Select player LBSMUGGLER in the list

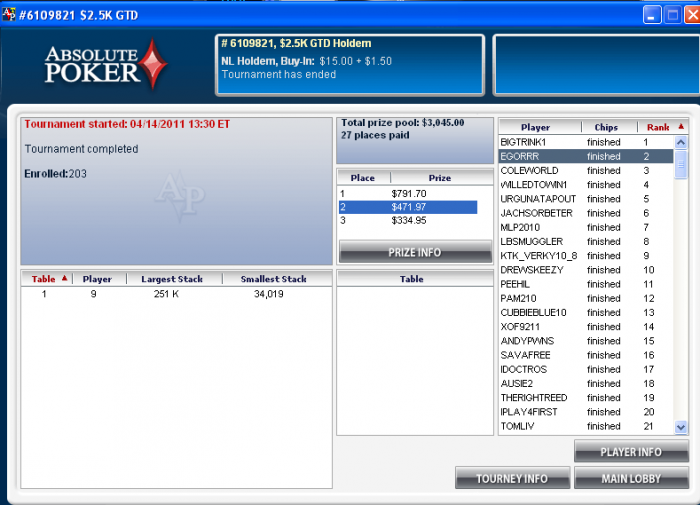click(x=586, y=242)
